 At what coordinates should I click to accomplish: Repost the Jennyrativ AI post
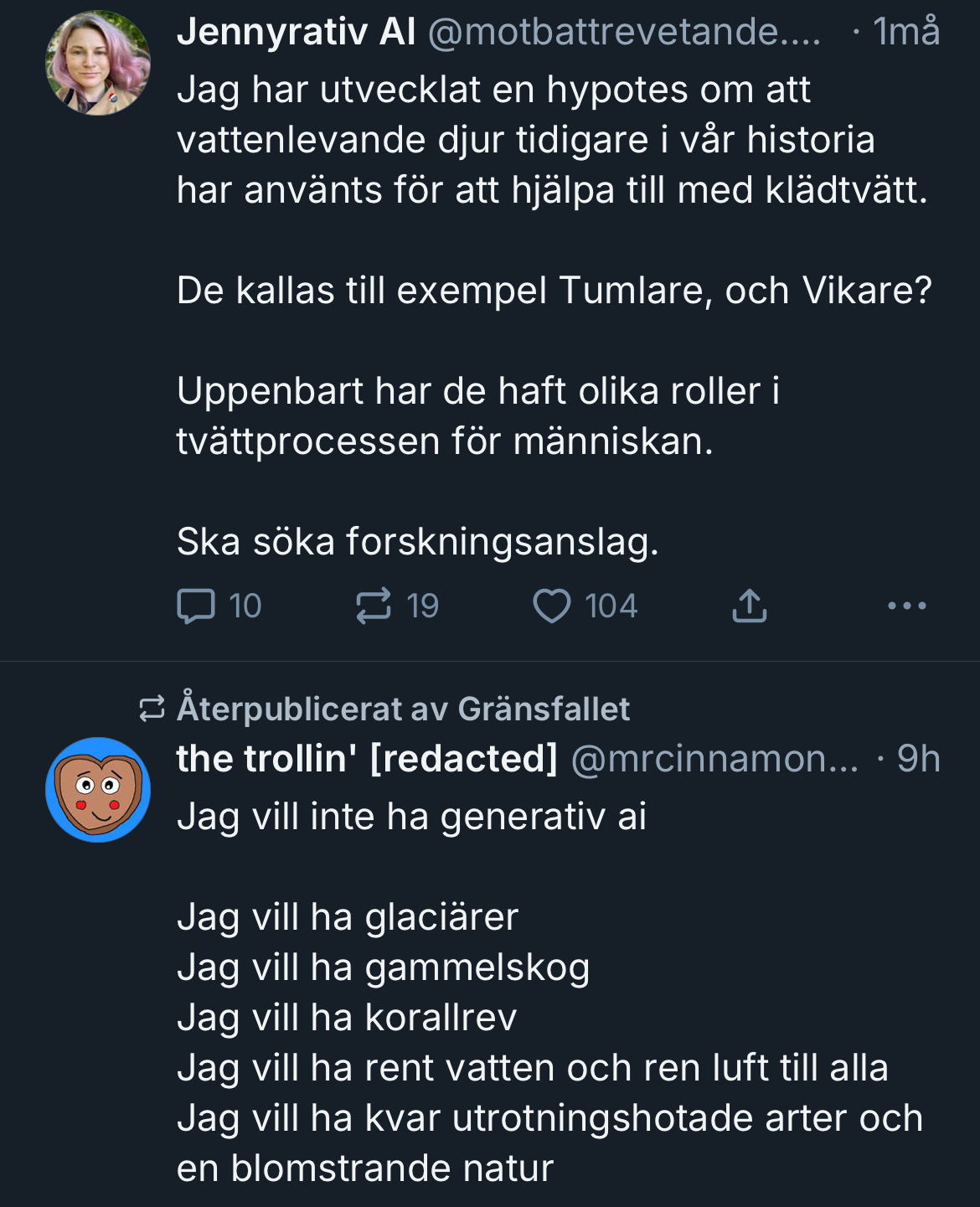tap(374, 606)
